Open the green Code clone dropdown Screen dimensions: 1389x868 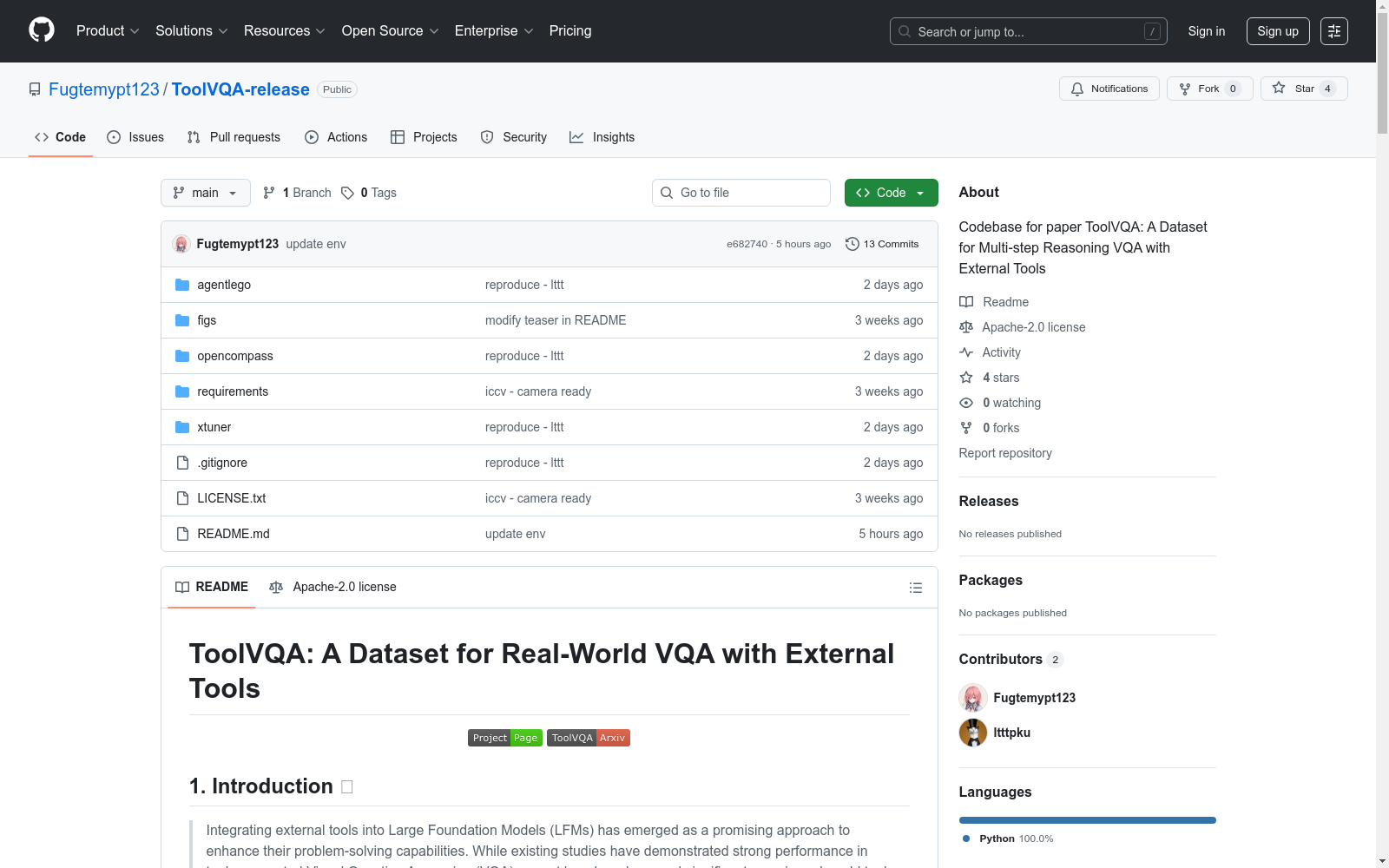892,193
